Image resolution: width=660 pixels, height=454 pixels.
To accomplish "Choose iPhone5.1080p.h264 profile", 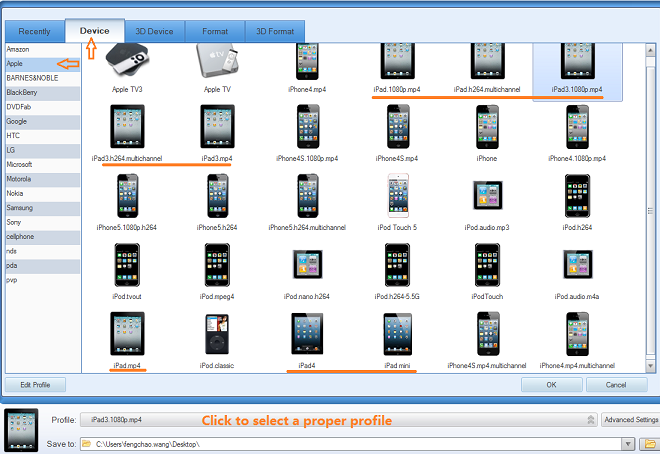I will point(128,196).
